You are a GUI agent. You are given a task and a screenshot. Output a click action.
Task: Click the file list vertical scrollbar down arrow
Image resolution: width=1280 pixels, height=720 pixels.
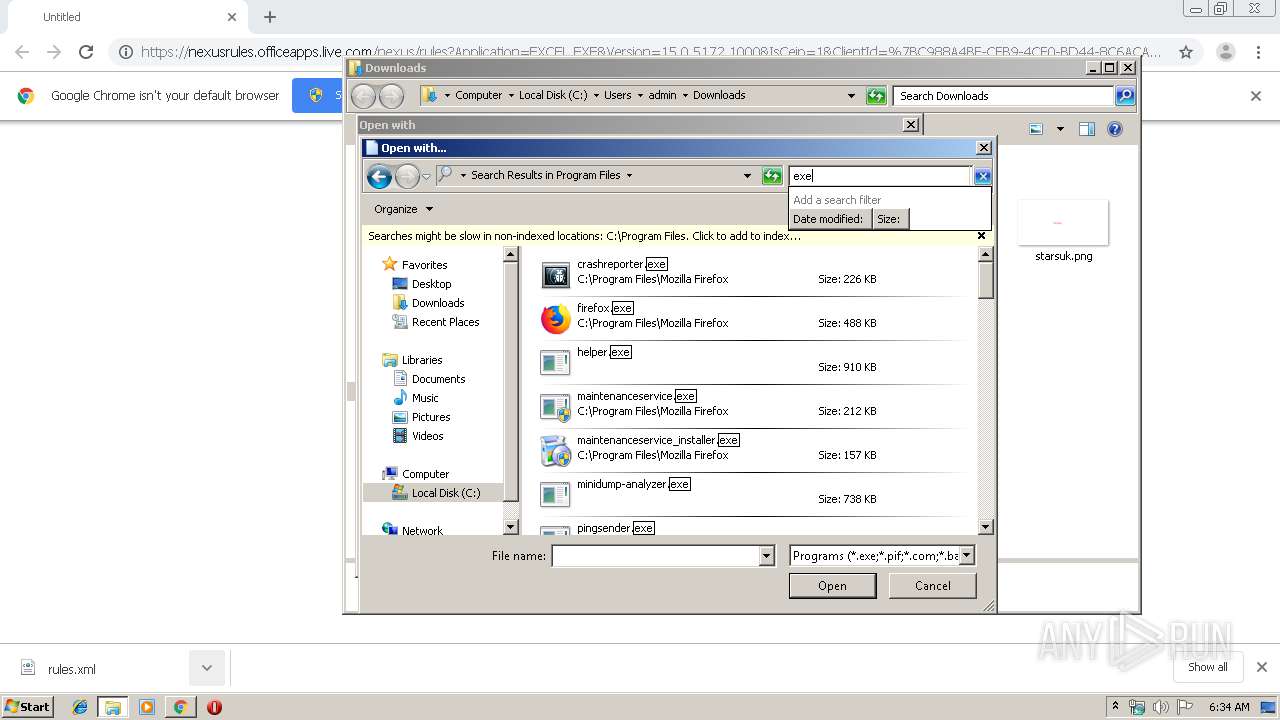pyautogui.click(x=985, y=527)
